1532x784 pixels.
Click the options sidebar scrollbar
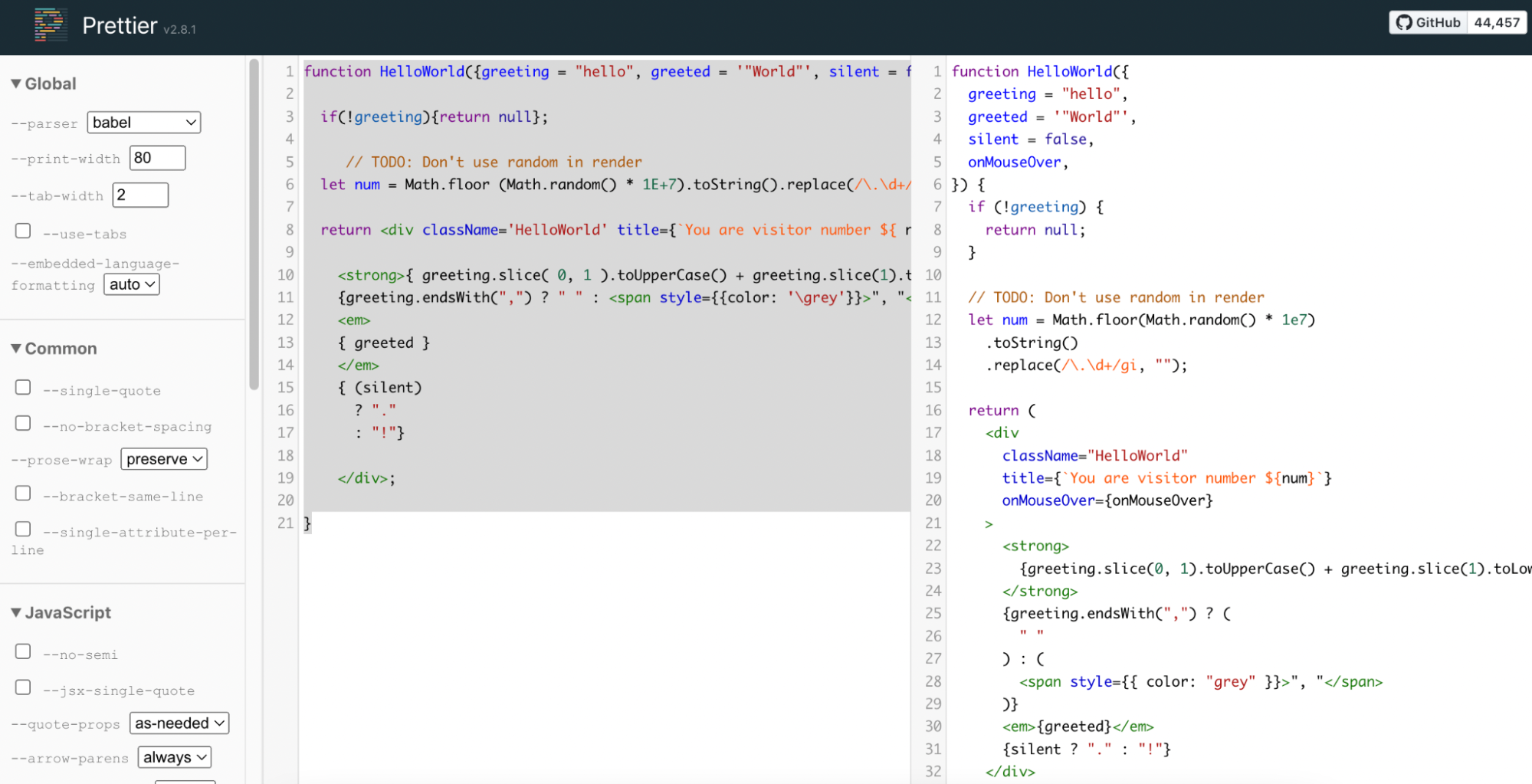click(x=254, y=224)
